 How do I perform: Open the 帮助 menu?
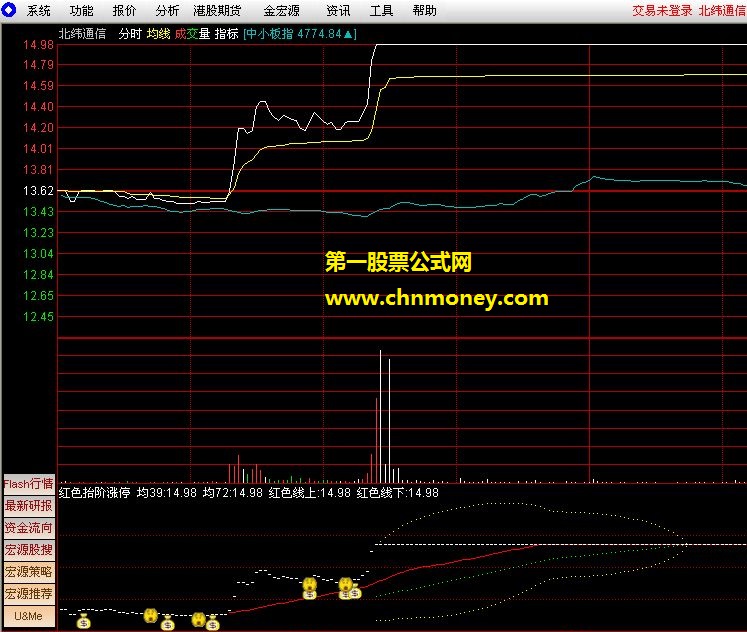click(424, 10)
